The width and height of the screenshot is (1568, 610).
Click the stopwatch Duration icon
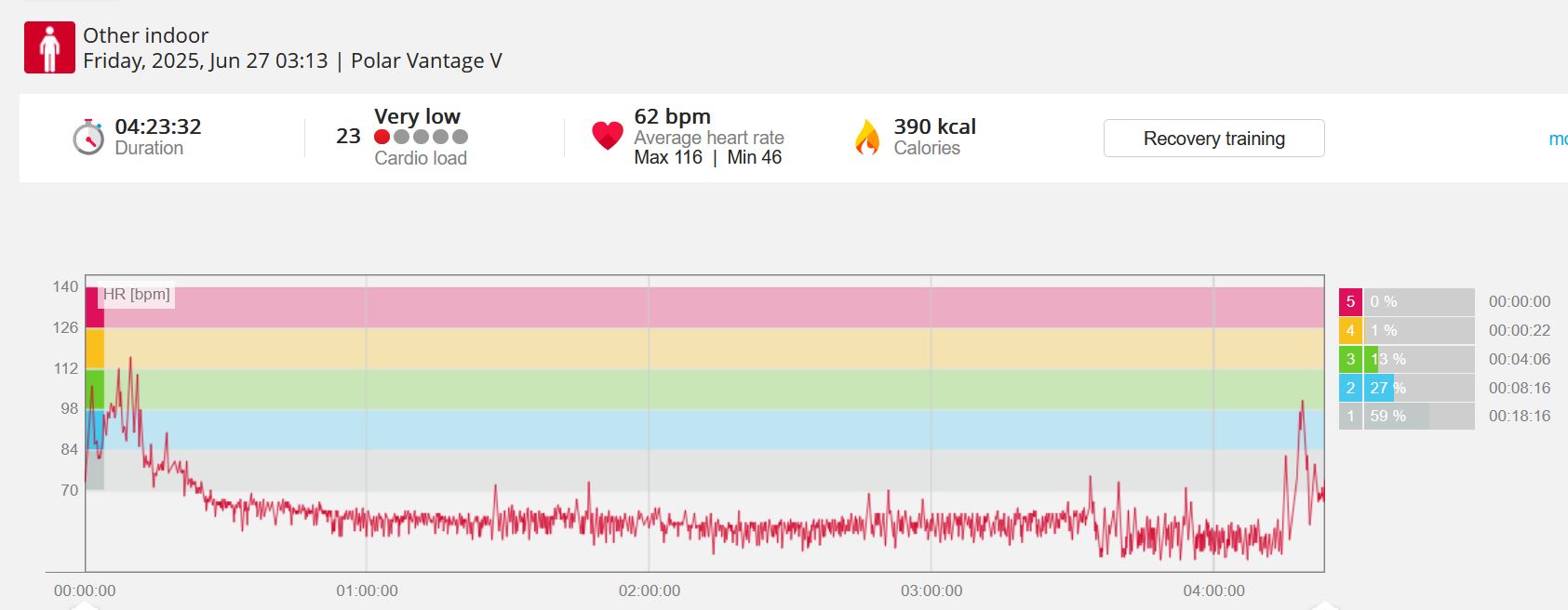(88, 138)
